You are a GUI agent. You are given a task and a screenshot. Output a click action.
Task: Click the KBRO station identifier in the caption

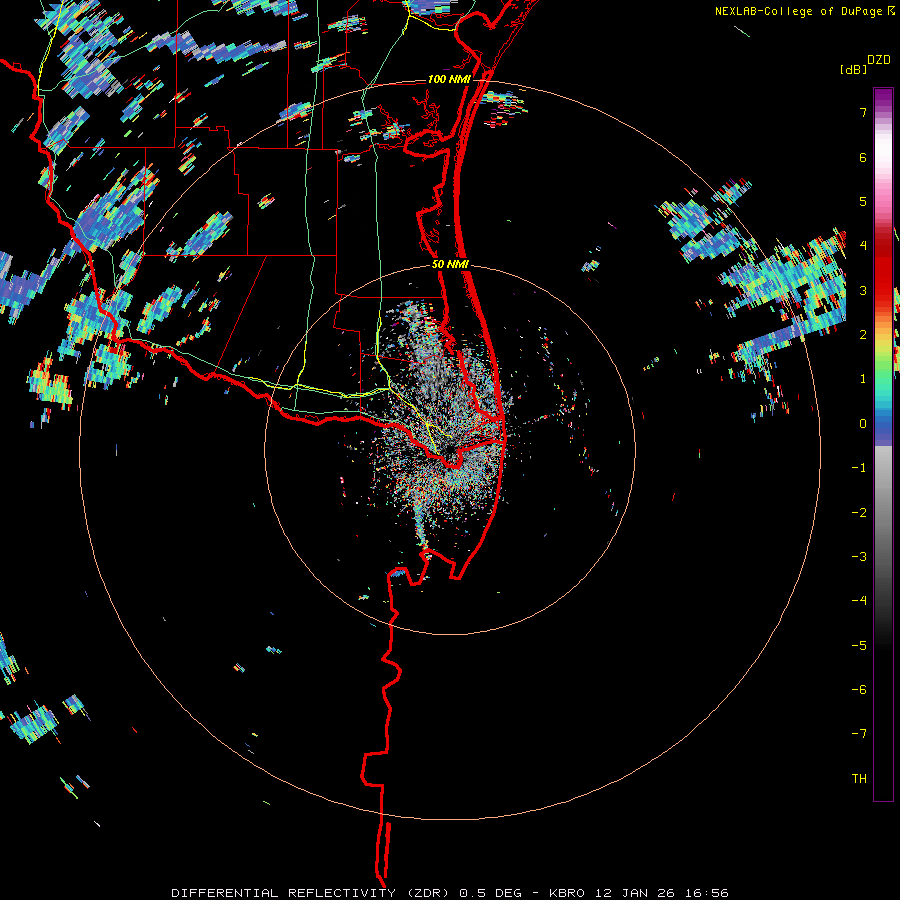568,893
